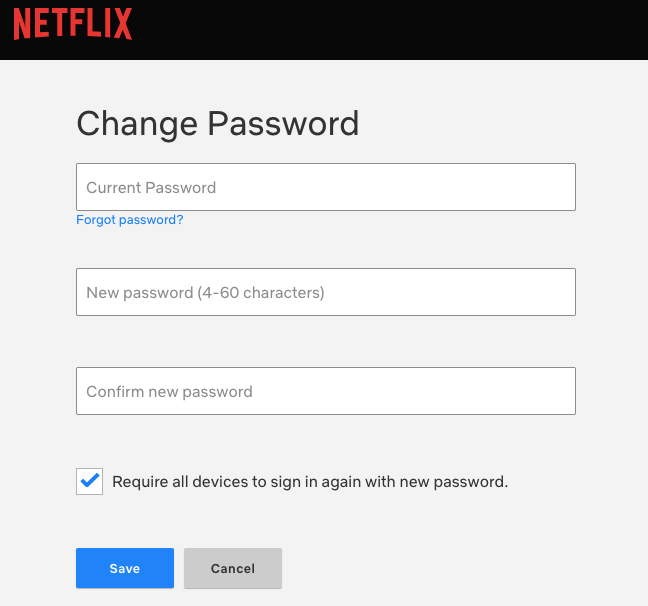Click the blue checkmark icon
The height and width of the screenshot is (606, 648).
click(x=90, y=481)
